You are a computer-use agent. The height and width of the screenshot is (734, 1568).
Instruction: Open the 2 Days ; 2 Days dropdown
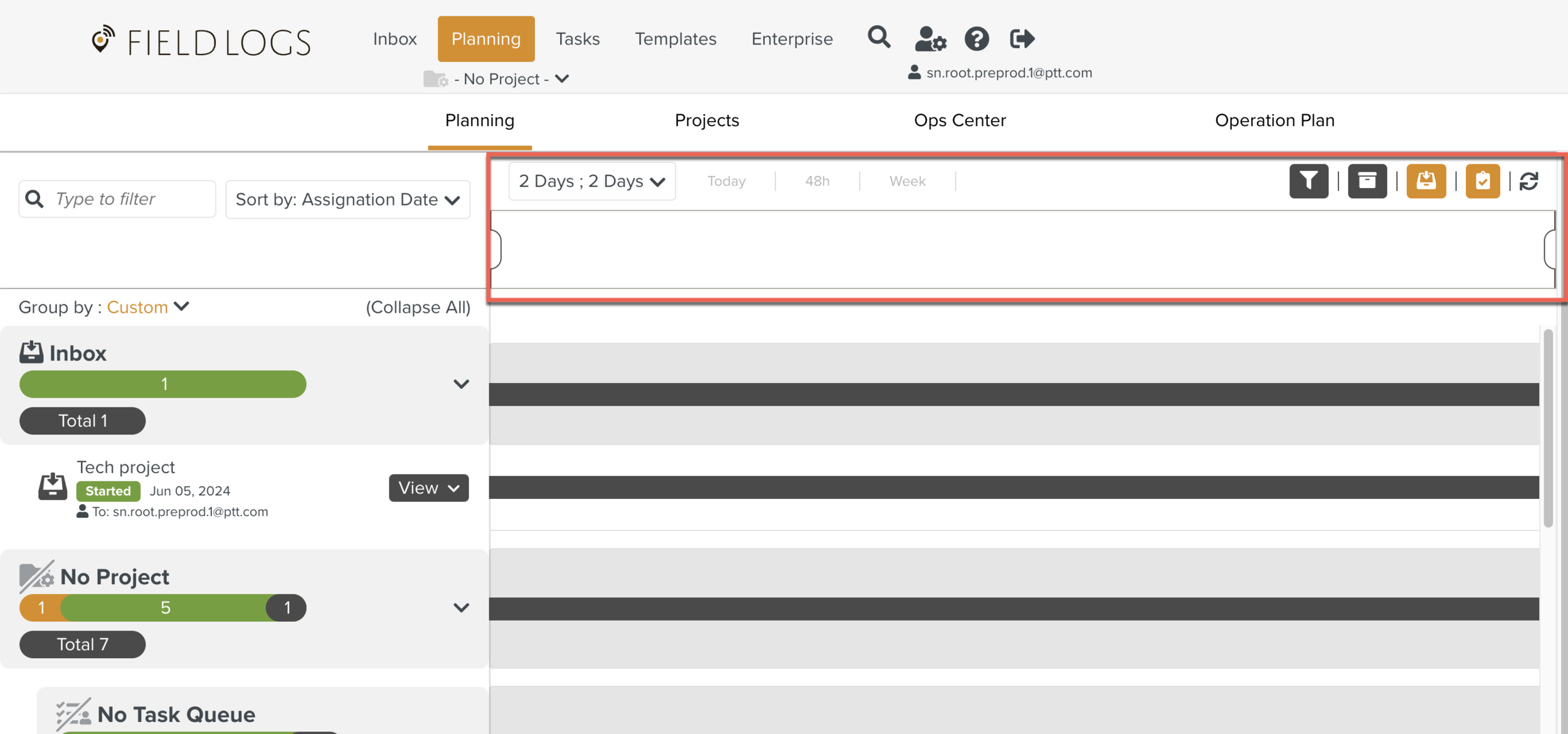tap(591, 181)
